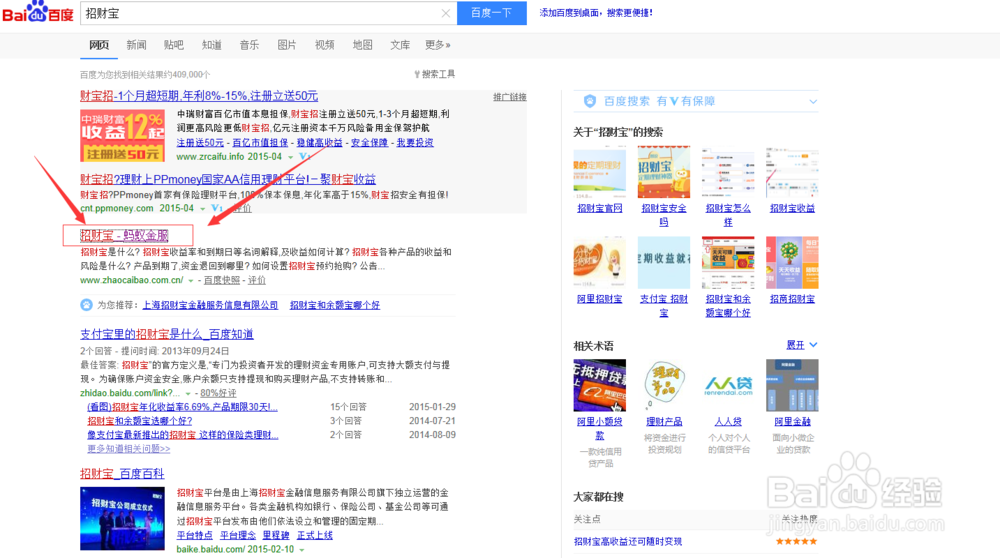This screenshot has width=1000, height=558.
Task: Open the PPmoney 财宝招 result title
Action: pos(228,179)
